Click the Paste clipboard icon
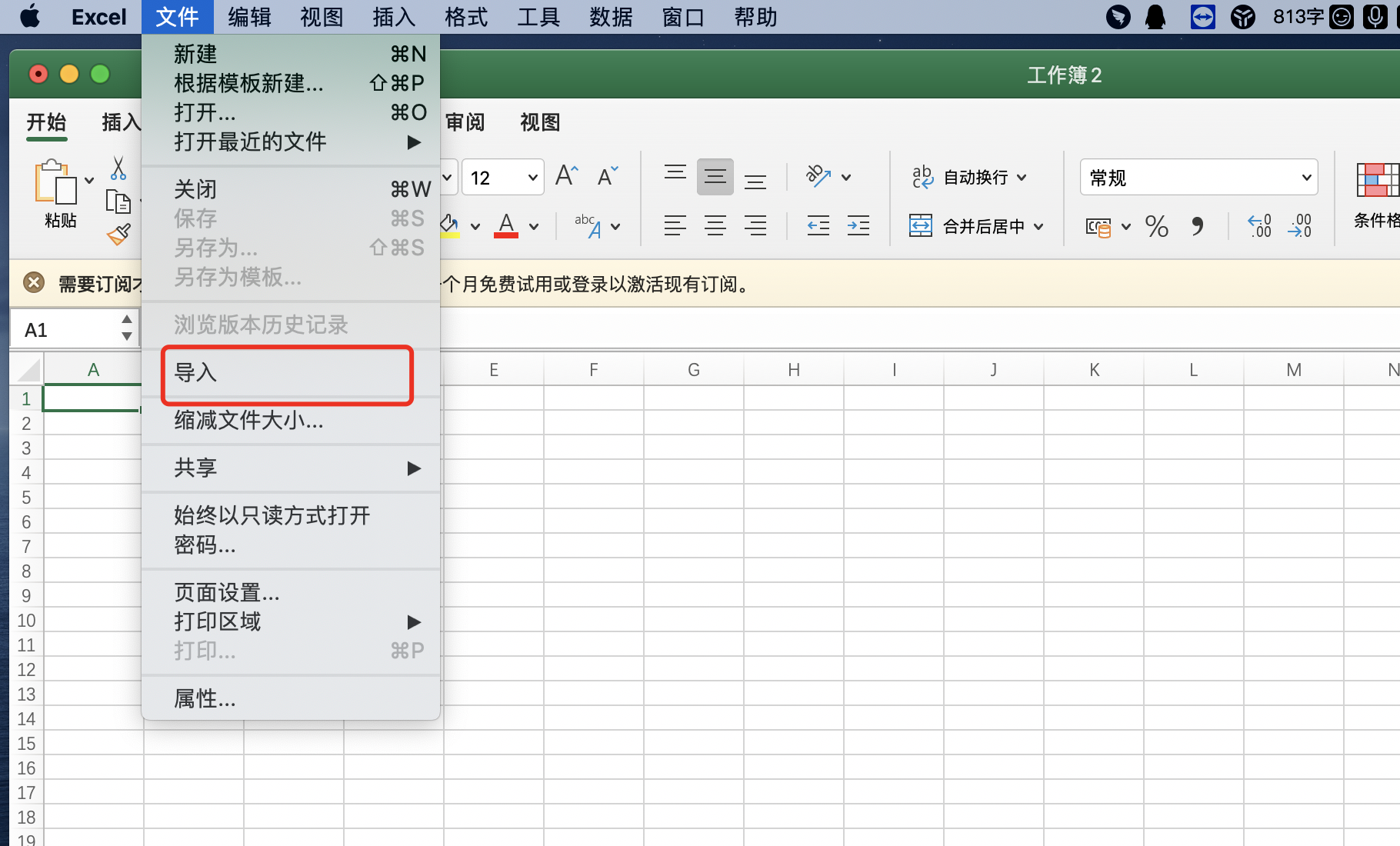Image resolution: width=1400 pixels, height=846 pixels. (56, 182)
